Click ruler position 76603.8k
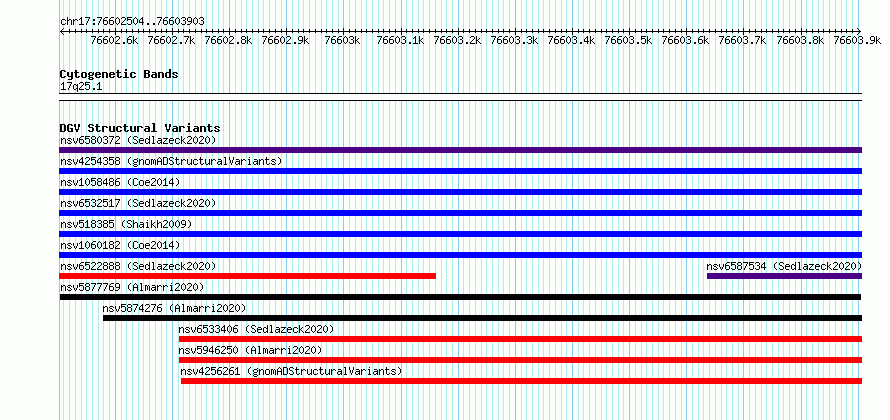 click(800, 40)
